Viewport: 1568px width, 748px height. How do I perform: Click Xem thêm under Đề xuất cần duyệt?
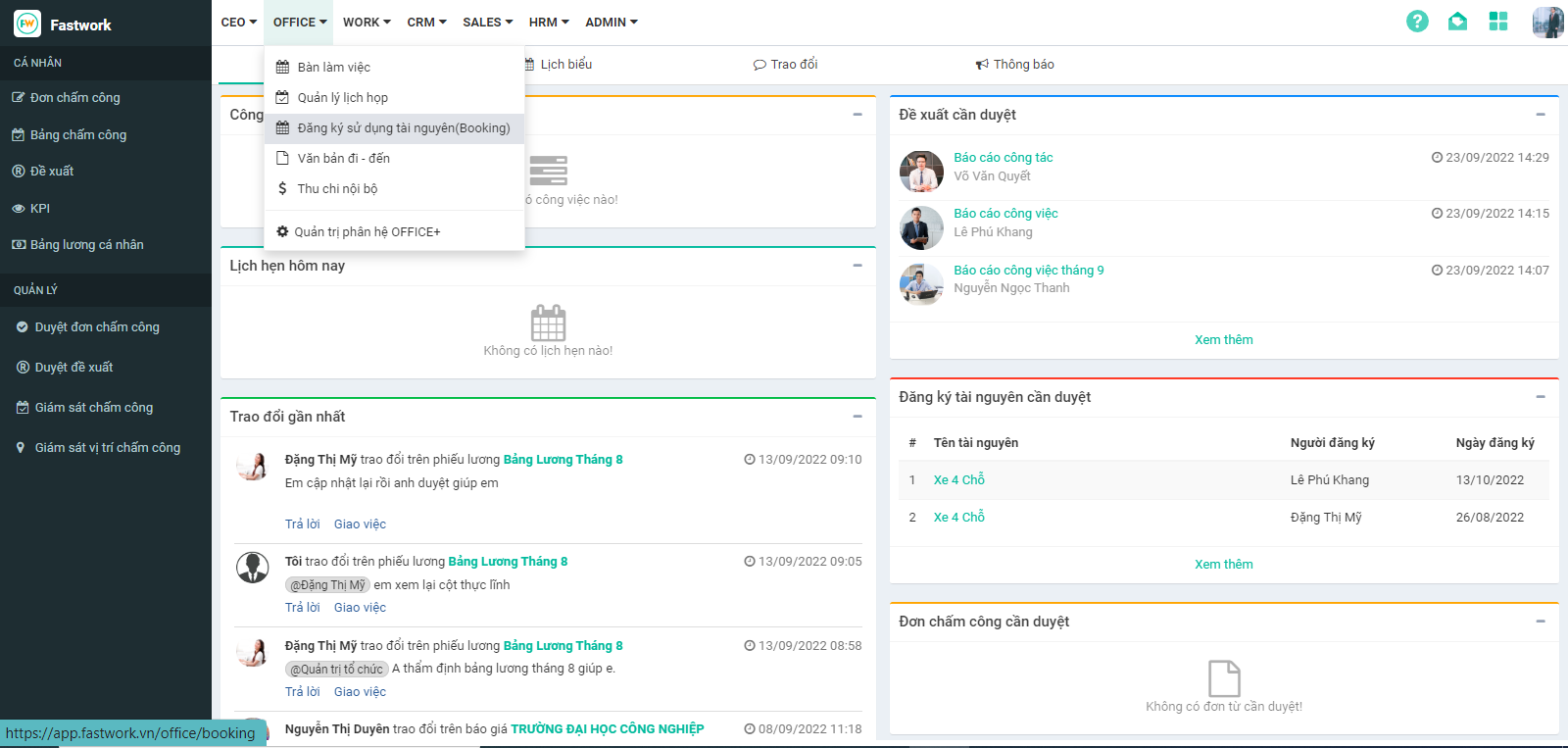(1223, 340)
